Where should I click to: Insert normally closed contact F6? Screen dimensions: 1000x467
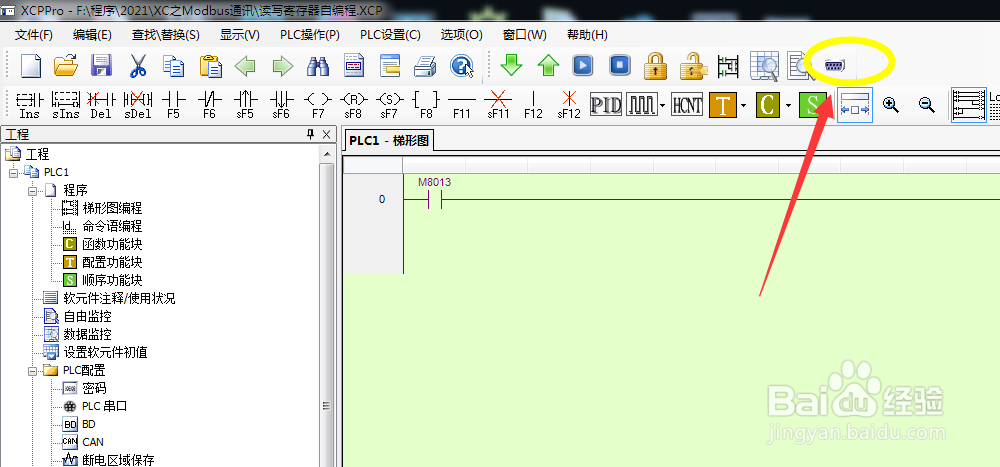pyautogui.click(x=209, y=105)
